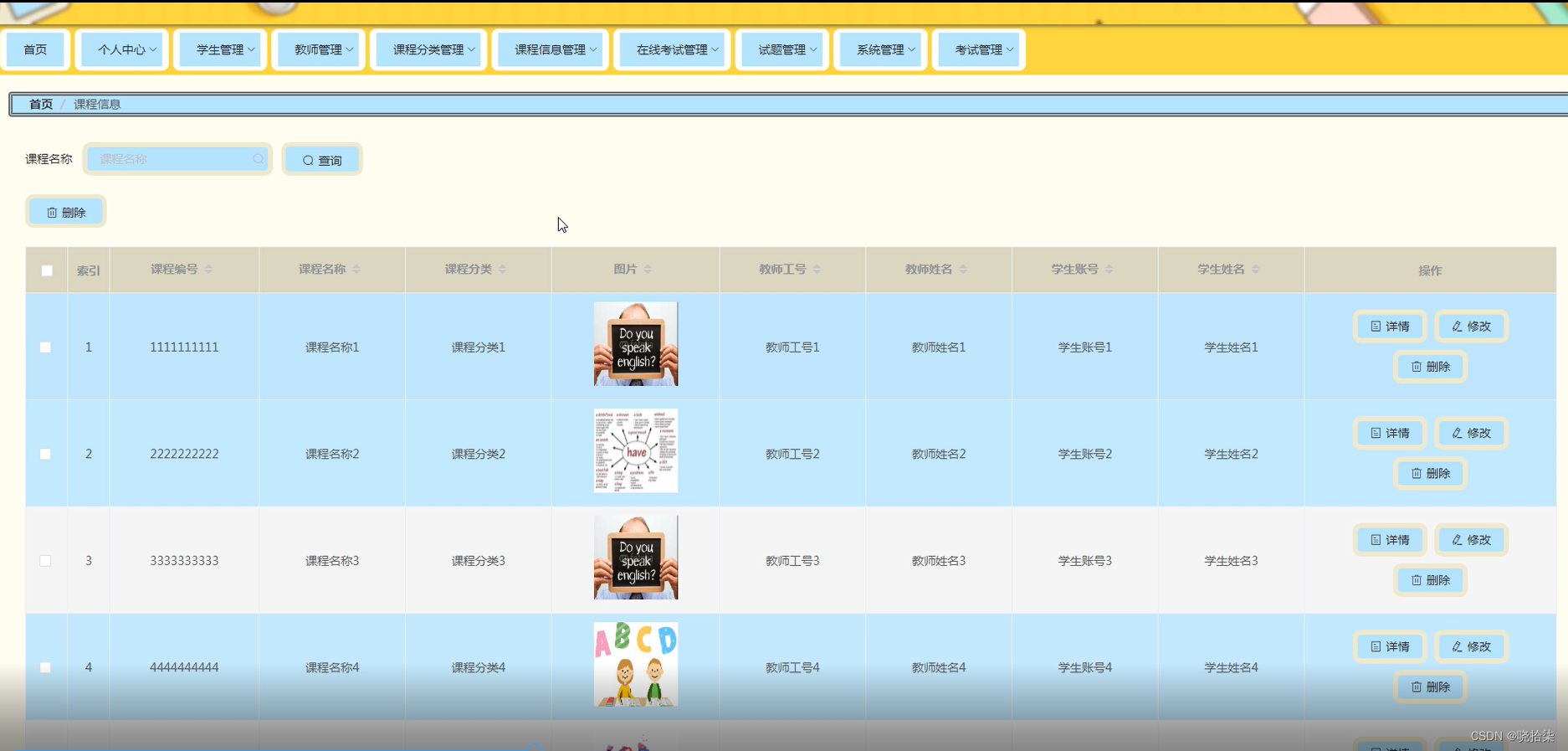Image resolution: width=1568 pixels, height=751 pixels.
Task: Sort by 教师姓名 column arrows
Action: pyautogui.click(x=963, y=269)
